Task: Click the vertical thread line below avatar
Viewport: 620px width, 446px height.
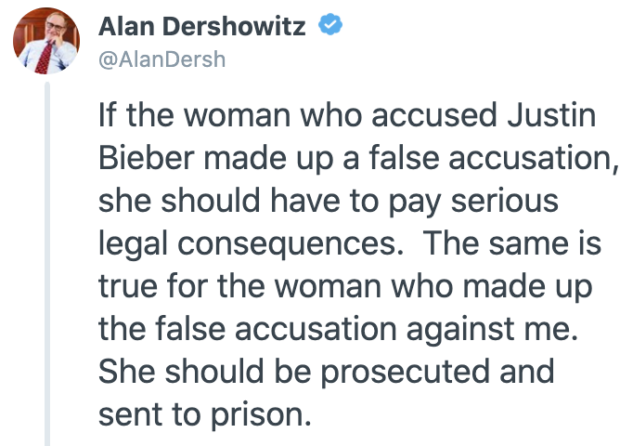Action: pyautogui.click(x=47, y=263)
